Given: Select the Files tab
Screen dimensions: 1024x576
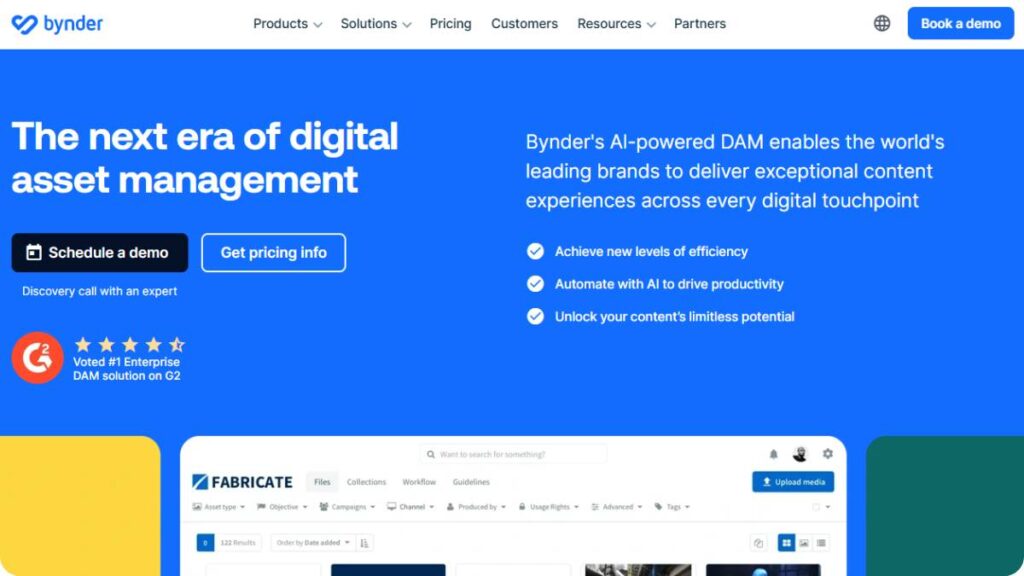Looking at the screenshot, I should [x=322, y=482].
